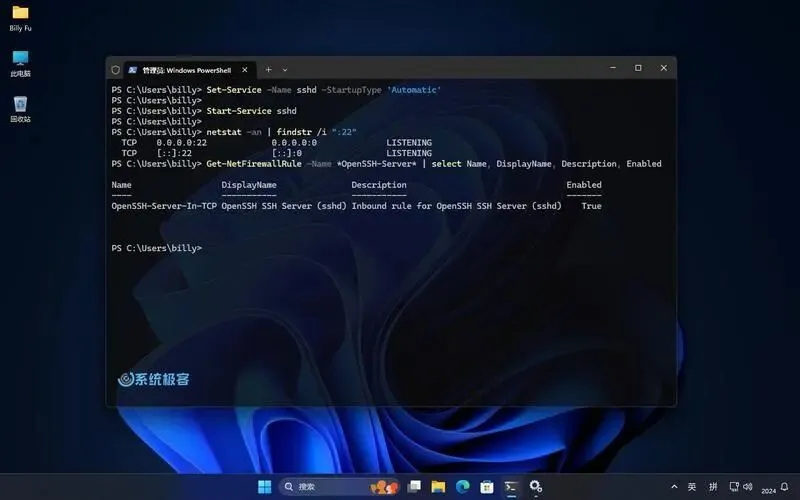Viewport: 800px width, 500px height.
Task: Maximize the PowerShell window
Action: point(638,68)
